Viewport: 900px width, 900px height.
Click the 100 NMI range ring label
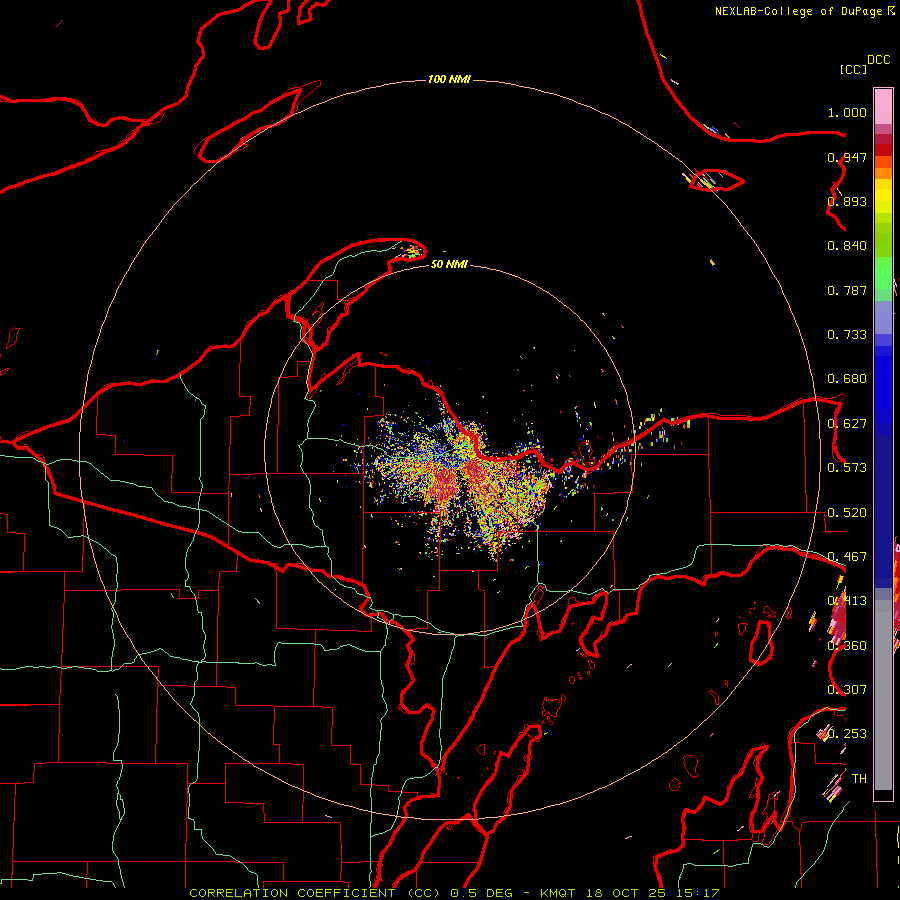point(449,79)
